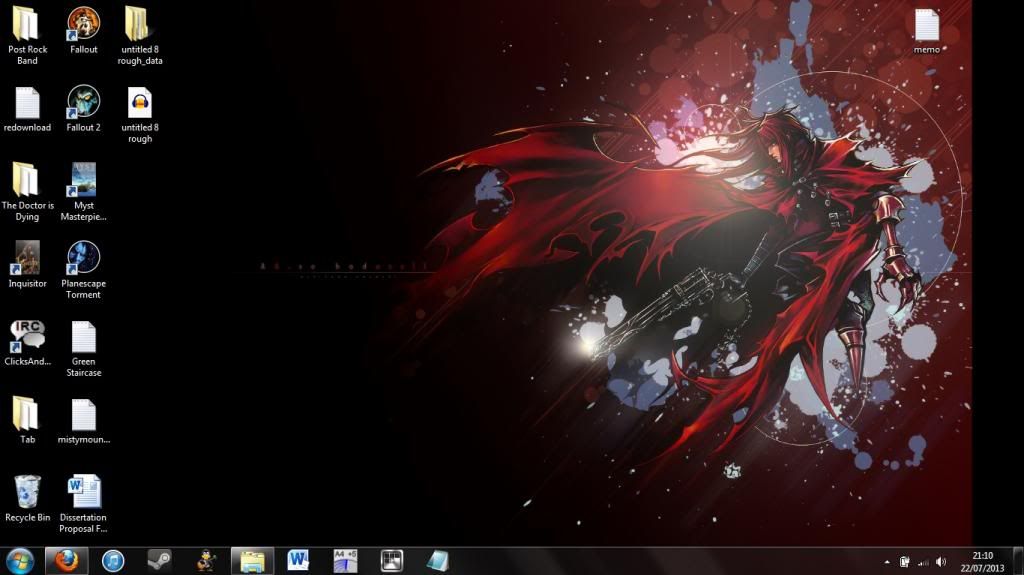Select the Myst Masterpiece shortcut
This screenshot has width=1024, height=575.
pos(84,191)
